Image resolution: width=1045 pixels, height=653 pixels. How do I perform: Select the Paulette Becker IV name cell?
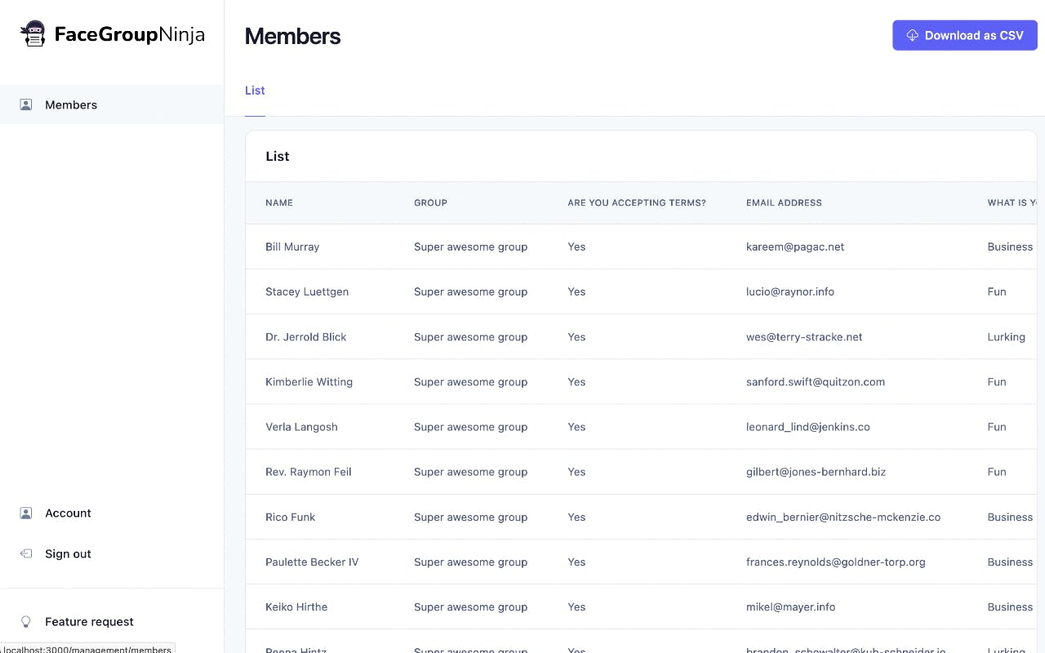click(x=312, y=562)
